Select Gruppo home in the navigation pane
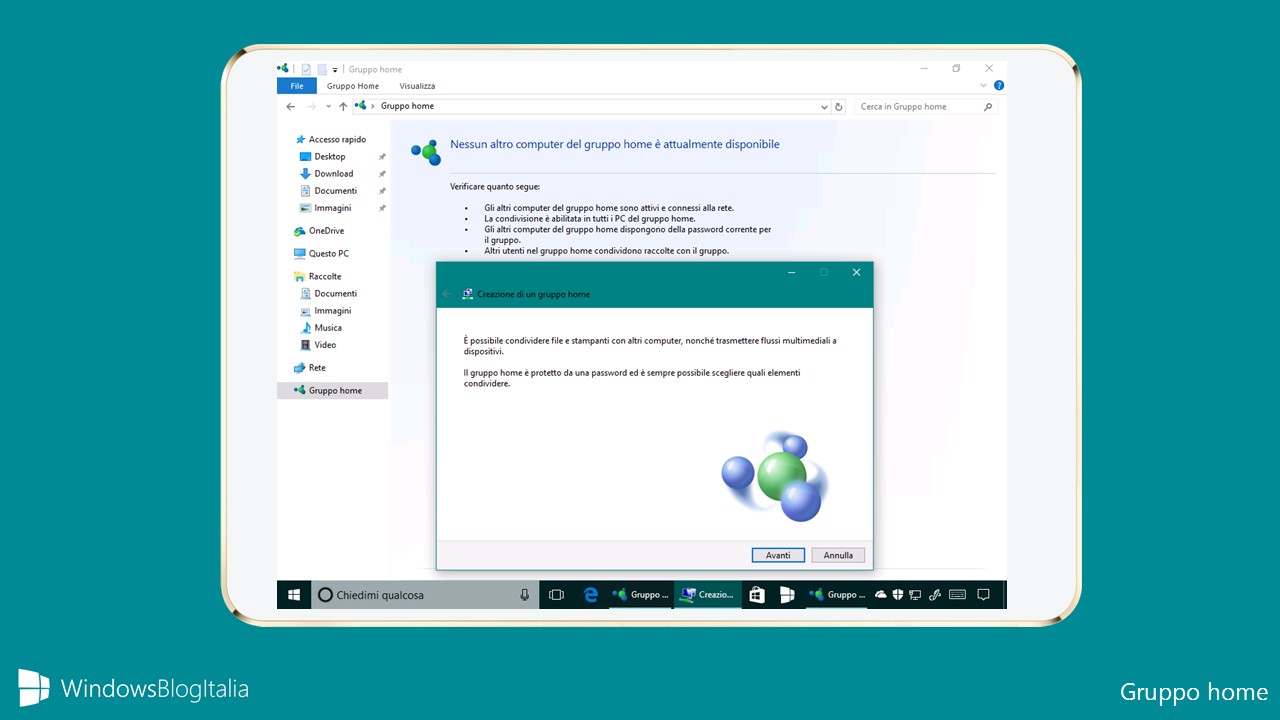The width and height of the screenshot is (1280, 720). [333, 390]
